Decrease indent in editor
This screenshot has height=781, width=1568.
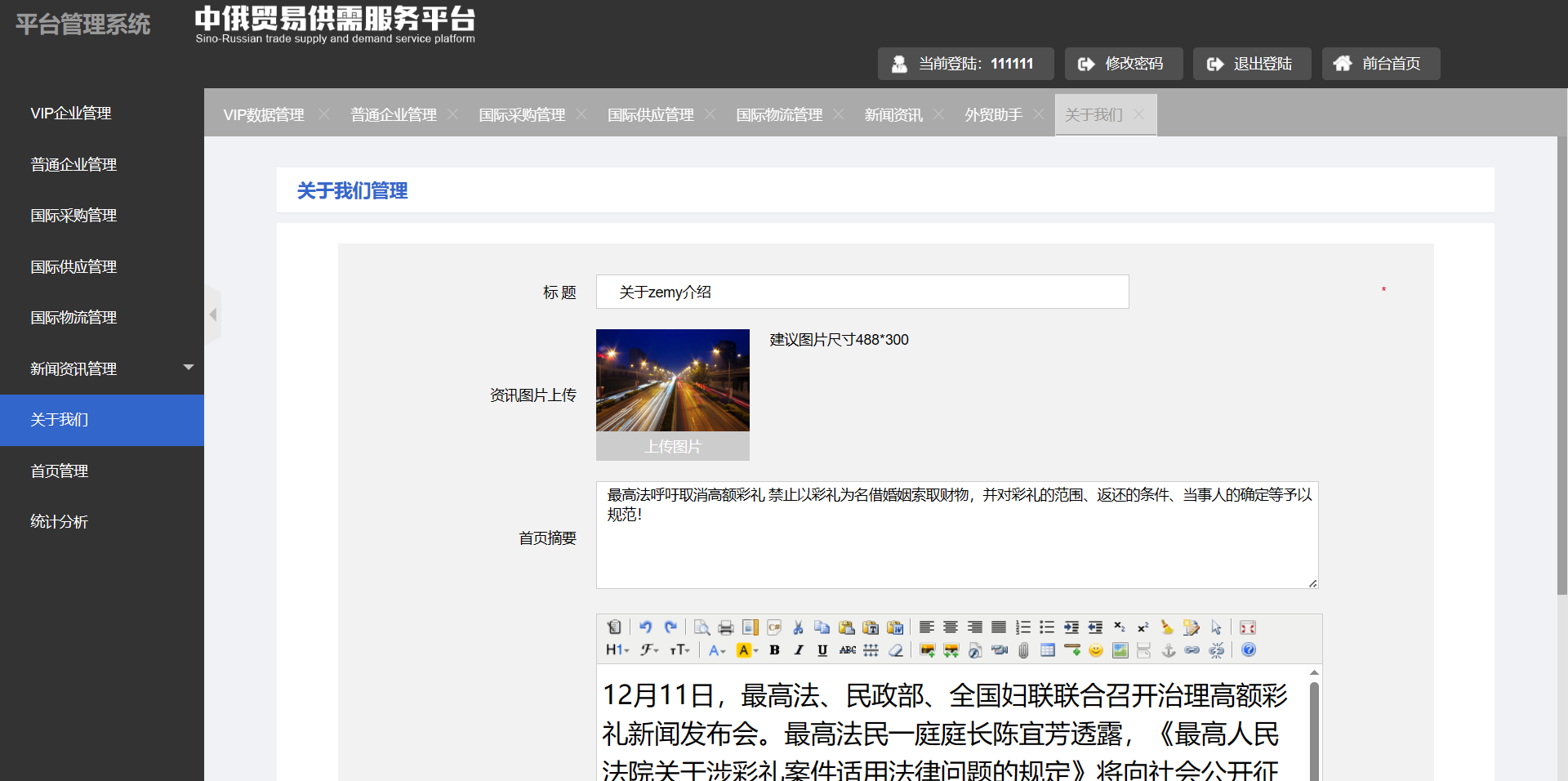click(x=1095, y=627)
